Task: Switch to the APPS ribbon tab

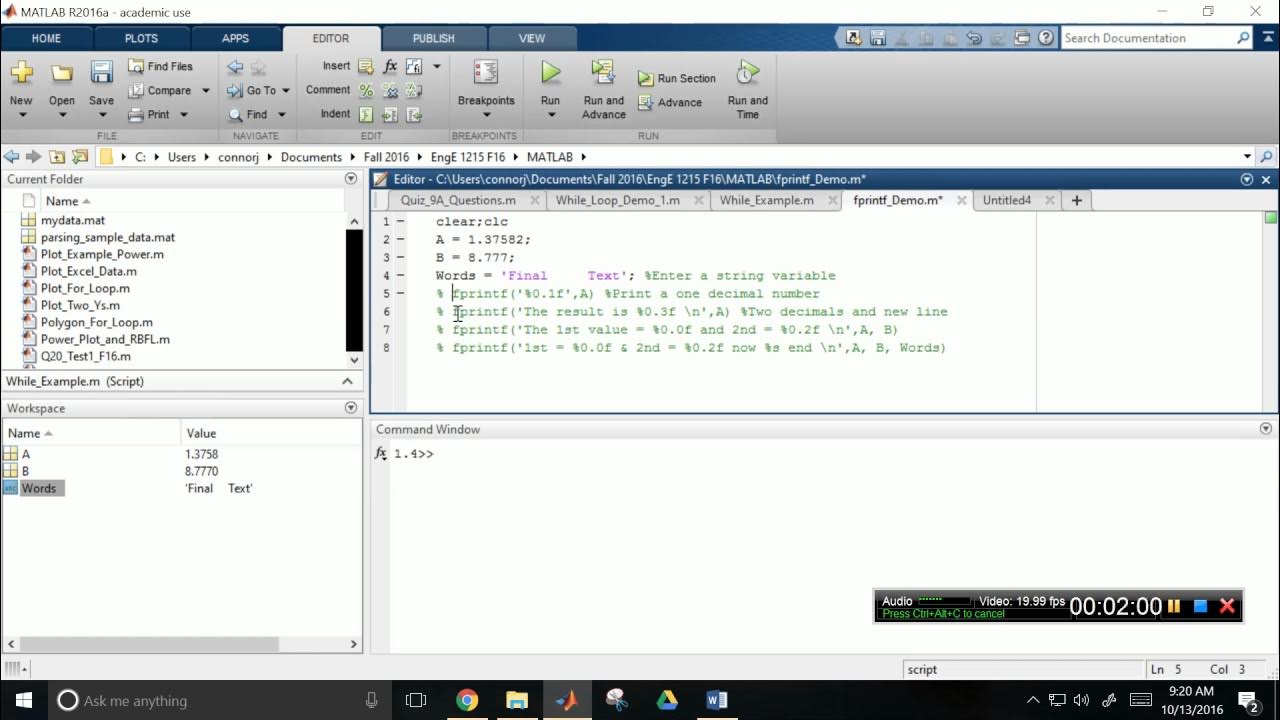Action: tap(235, 38)
